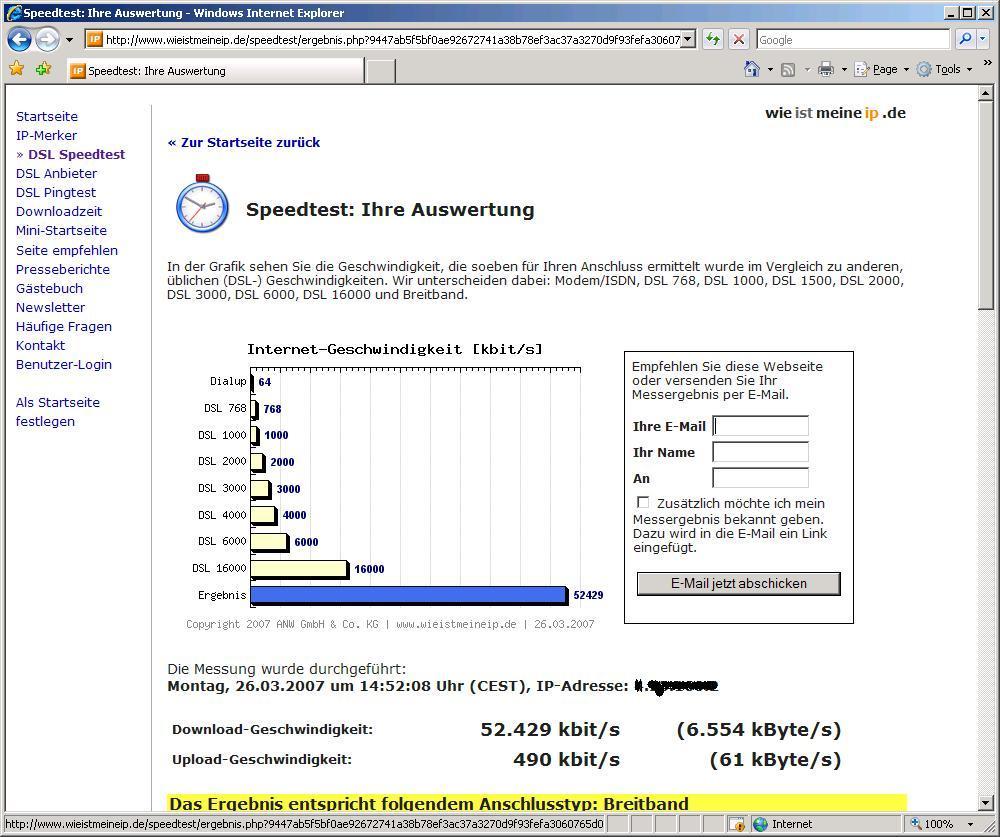Click into the address bar URL field
This screenshot has width=1000, height=837.
[392, 40]
